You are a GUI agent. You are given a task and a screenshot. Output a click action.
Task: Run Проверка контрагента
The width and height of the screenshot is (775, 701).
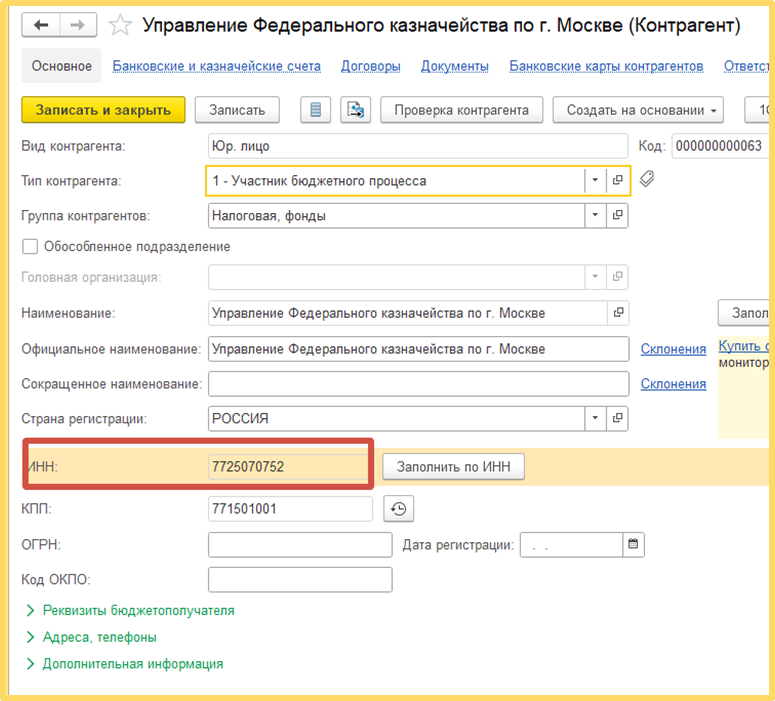(x=462, y=110)
